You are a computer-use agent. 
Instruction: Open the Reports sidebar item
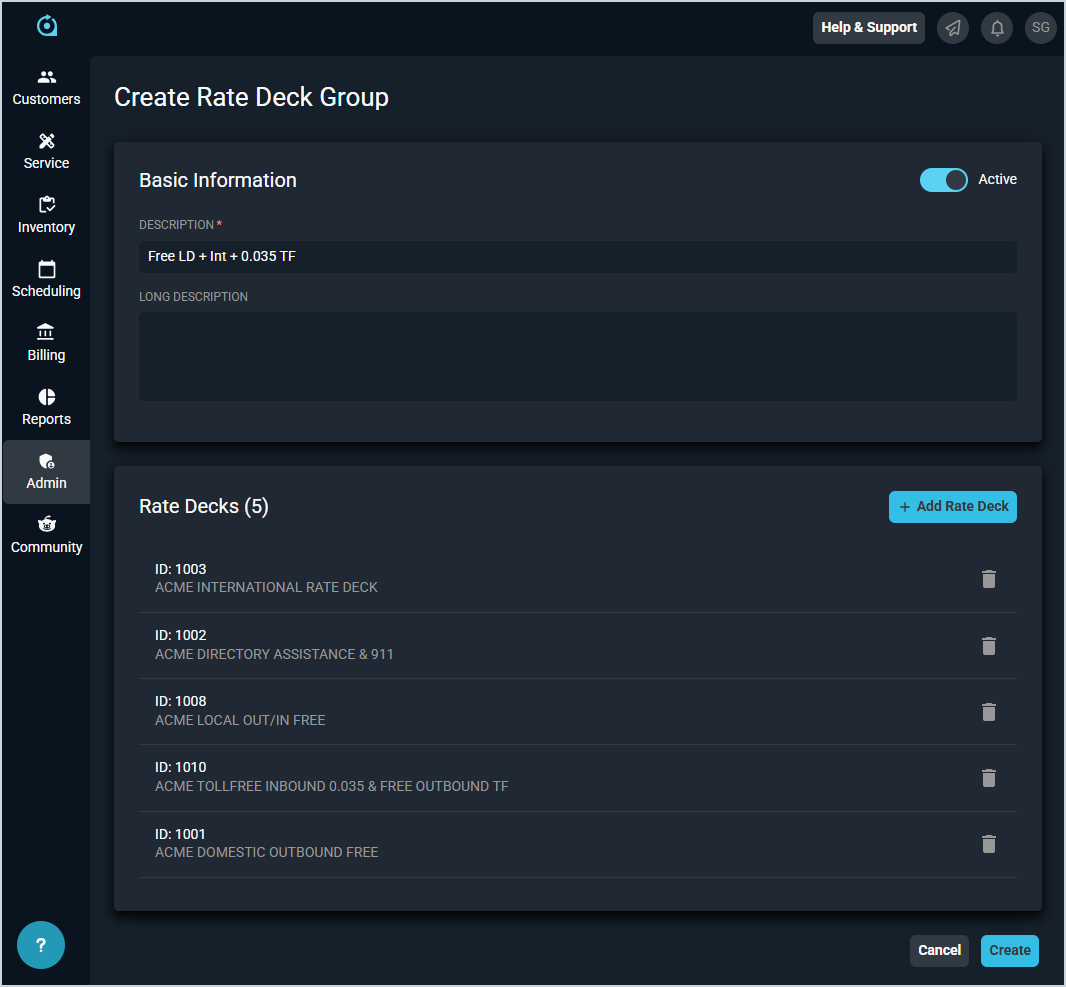point(46,408)
